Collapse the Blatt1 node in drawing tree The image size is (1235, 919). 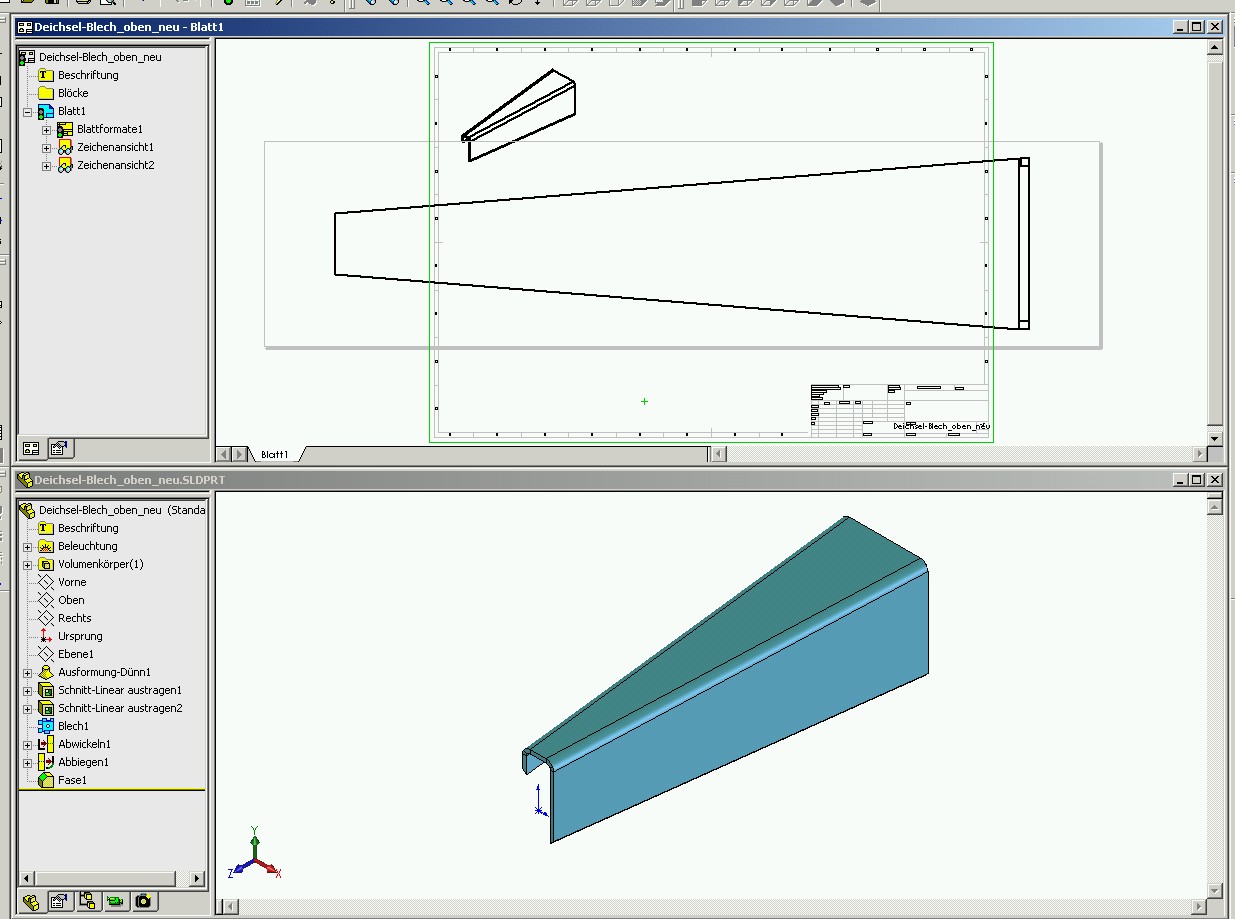(27, 111)
